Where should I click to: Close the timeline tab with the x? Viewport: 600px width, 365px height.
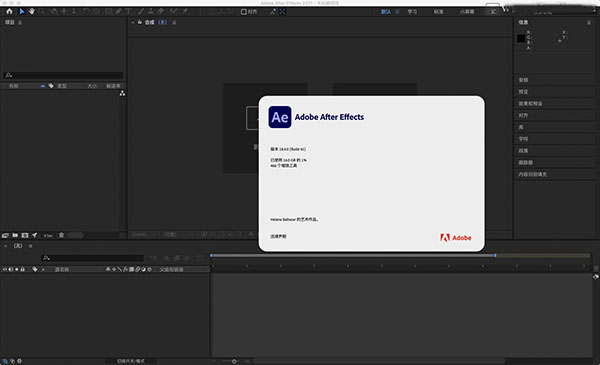pos(6,246)
